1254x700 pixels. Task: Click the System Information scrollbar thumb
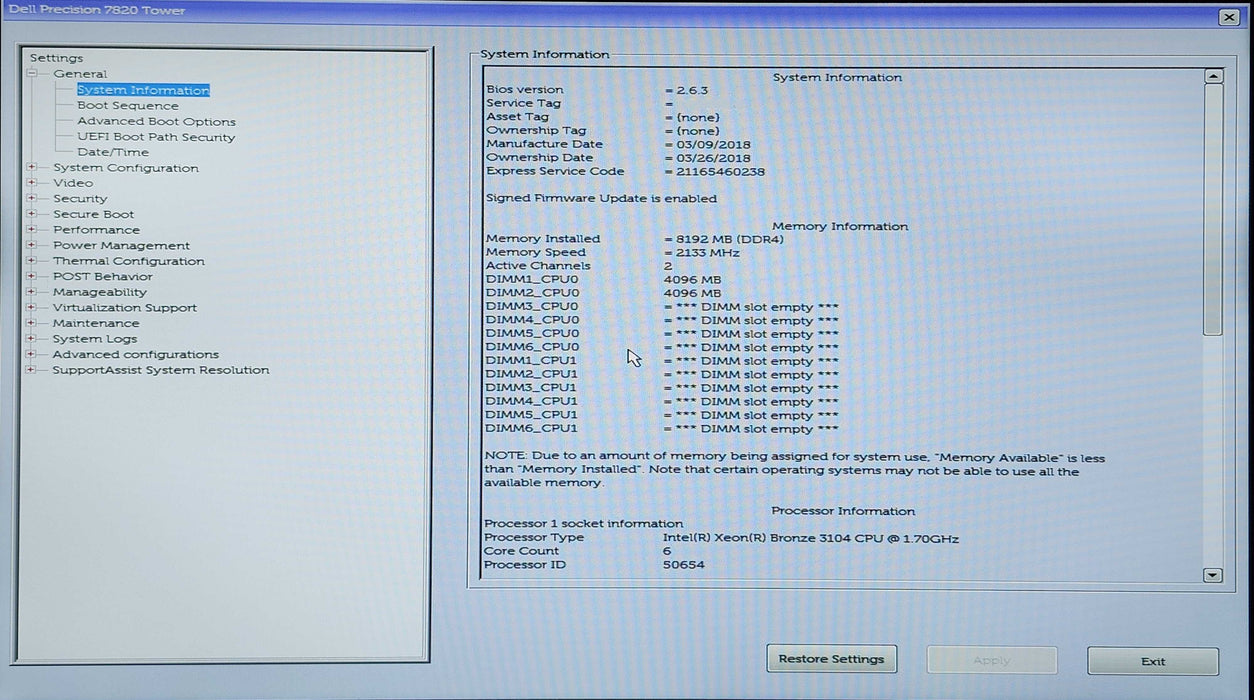click(1213, 210)
